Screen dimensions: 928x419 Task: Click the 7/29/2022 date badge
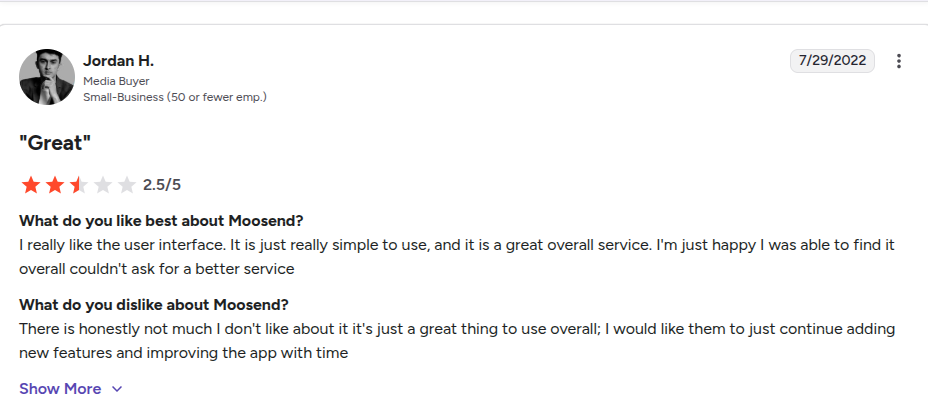(x=832, y=61)
